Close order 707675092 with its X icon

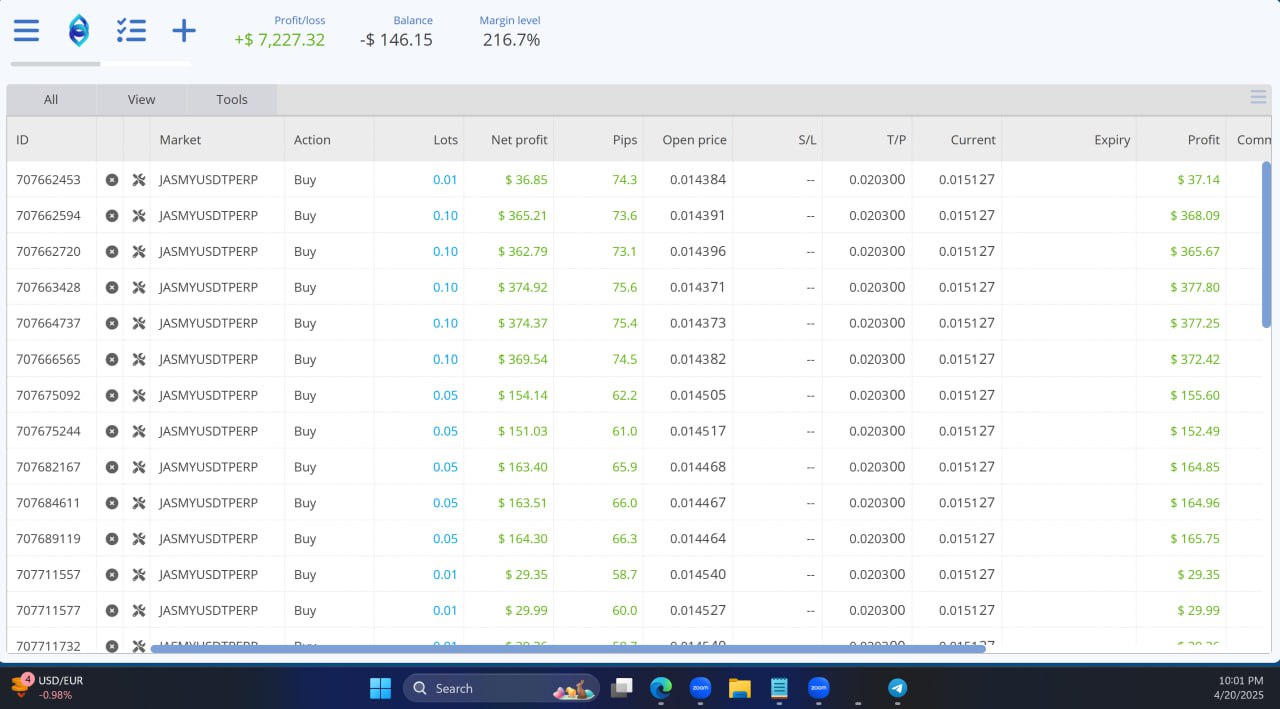pyautogui.click(x=112, y=396)
